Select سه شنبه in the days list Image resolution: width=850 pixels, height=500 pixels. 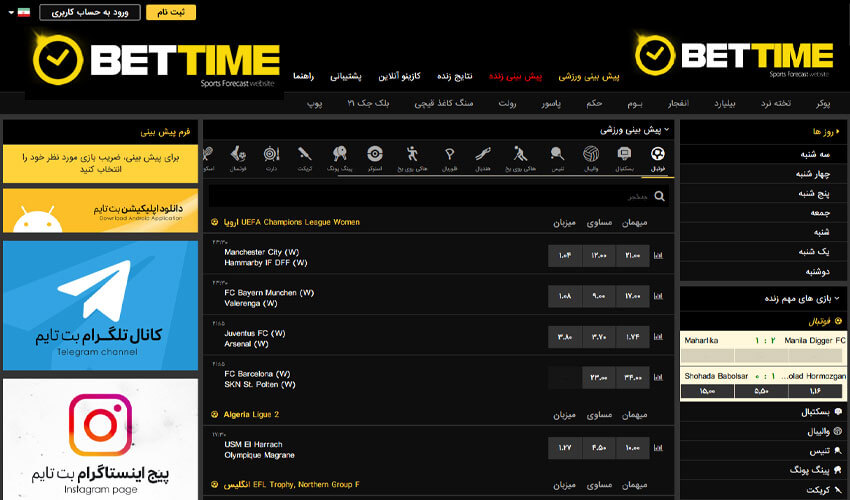coord(815,154)
